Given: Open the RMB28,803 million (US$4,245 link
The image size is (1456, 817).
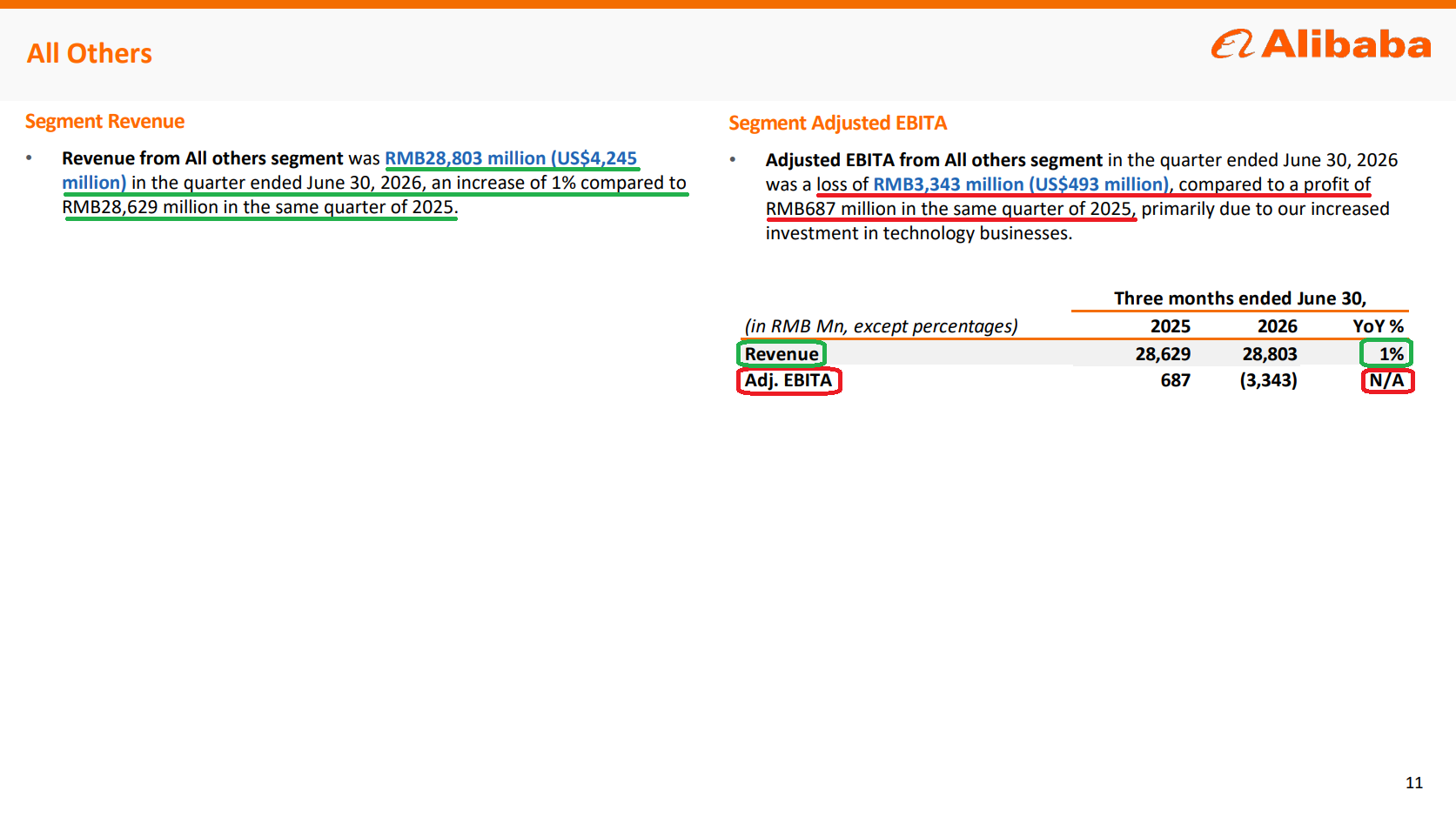Looking at the screenshot, I should (511, 158).
